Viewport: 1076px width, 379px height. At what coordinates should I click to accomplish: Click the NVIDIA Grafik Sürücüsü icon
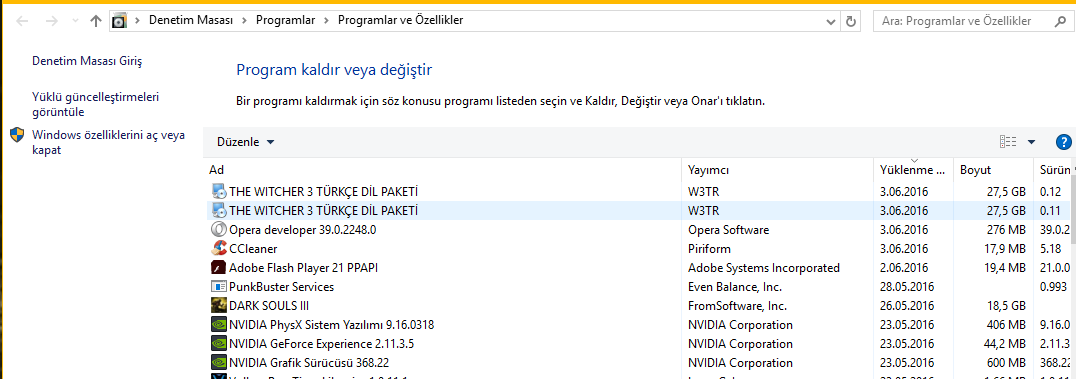[x=219, y=363]
